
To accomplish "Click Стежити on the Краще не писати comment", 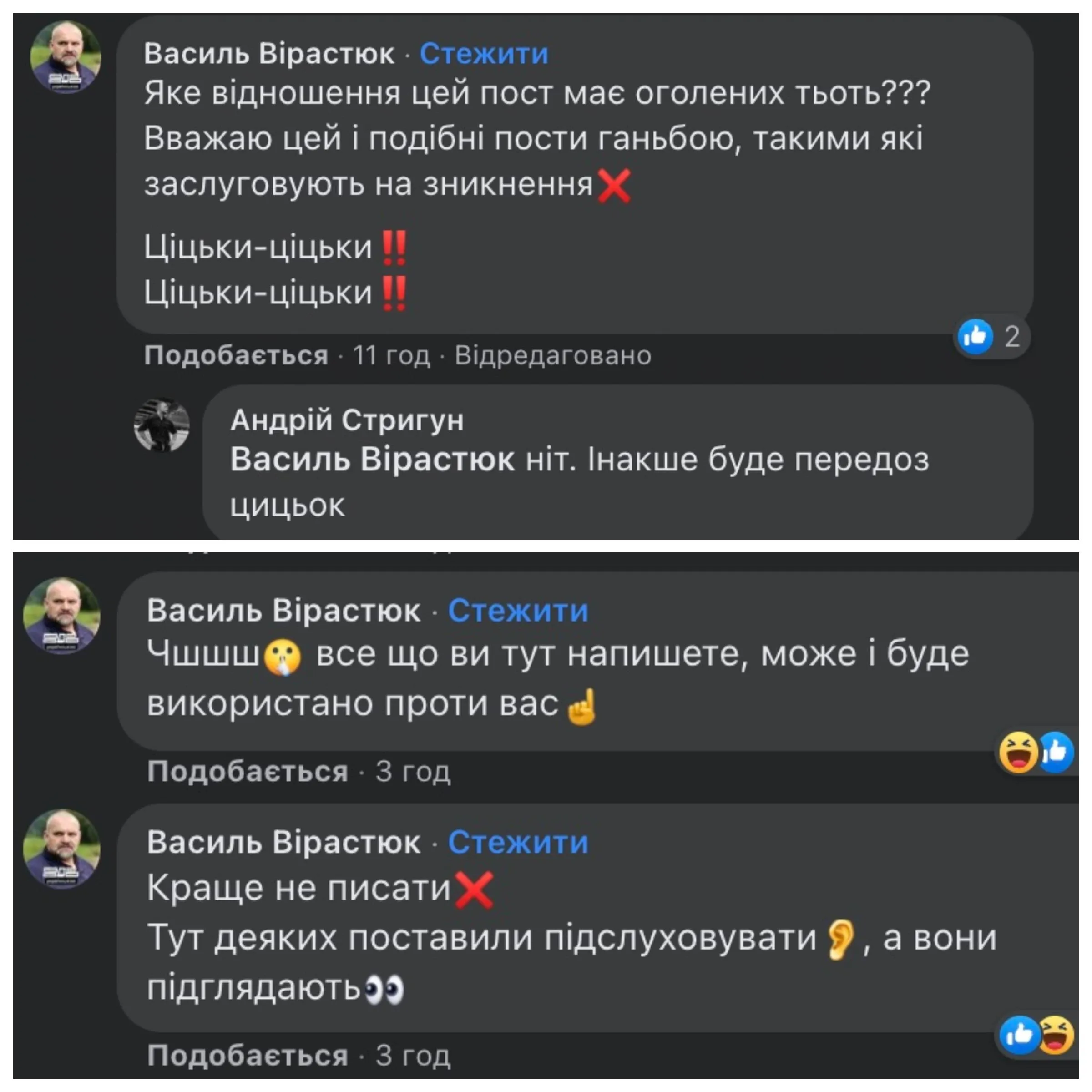I will [x=518, y=842].
